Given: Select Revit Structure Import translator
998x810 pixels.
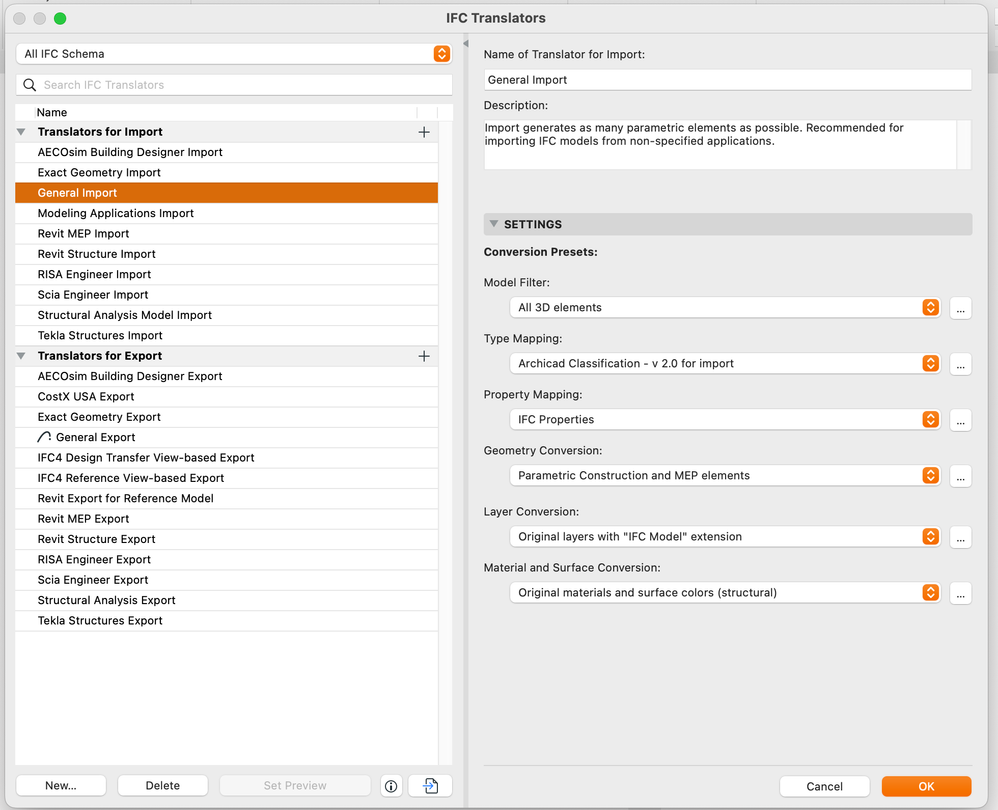Looking at the screenshot, I should click(x=227, y=254).
